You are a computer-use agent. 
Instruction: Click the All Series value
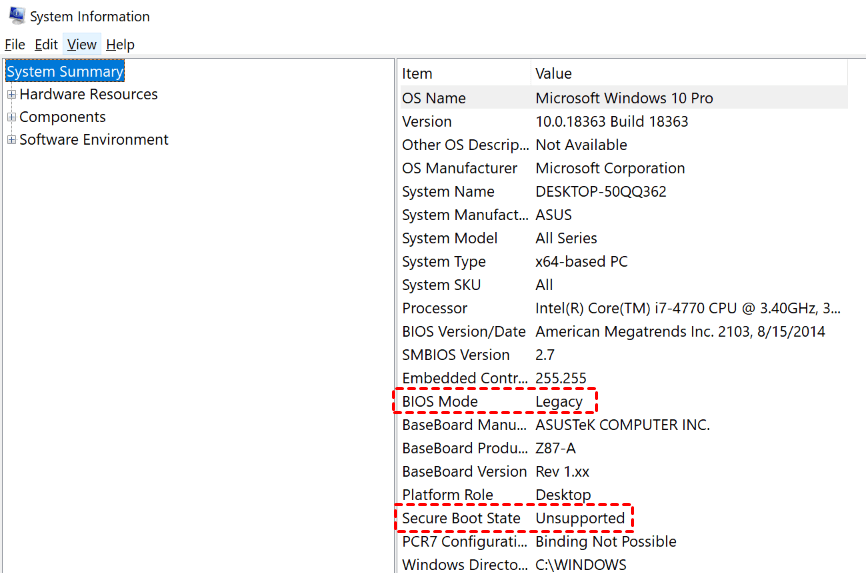pyautogui.click(x=566, y=238)
